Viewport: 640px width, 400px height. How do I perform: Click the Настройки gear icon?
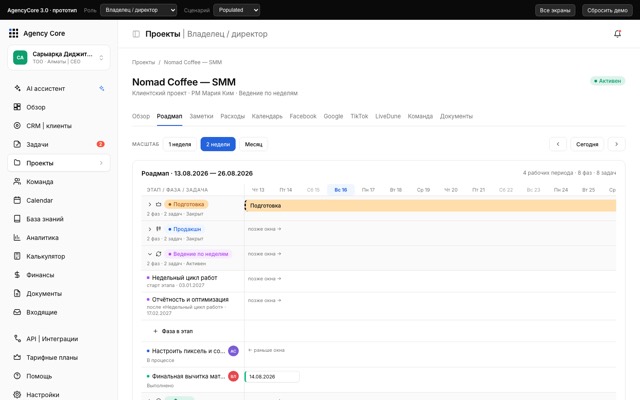tap(17, 394)
